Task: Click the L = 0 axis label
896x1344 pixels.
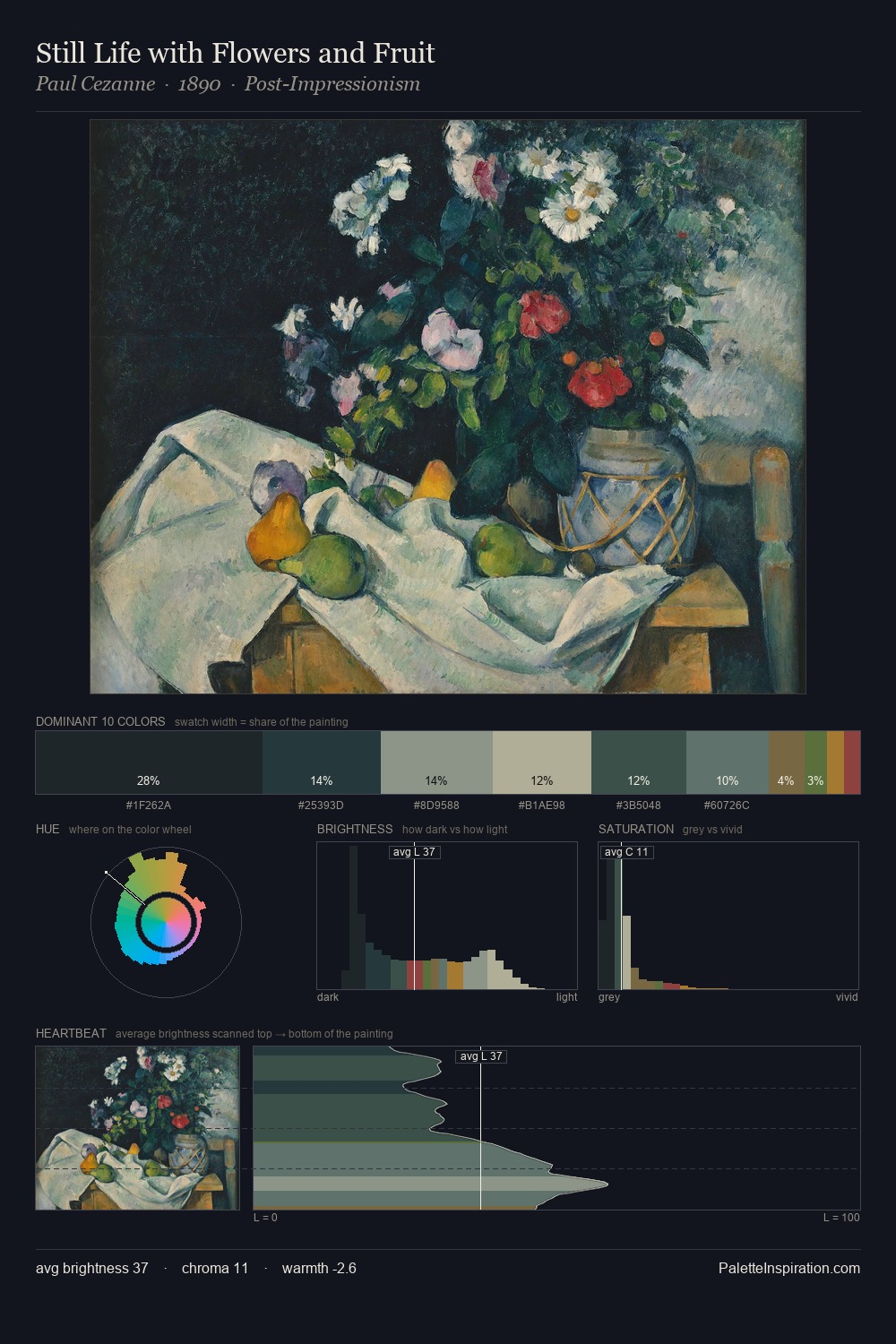Action: point(265,1218)
